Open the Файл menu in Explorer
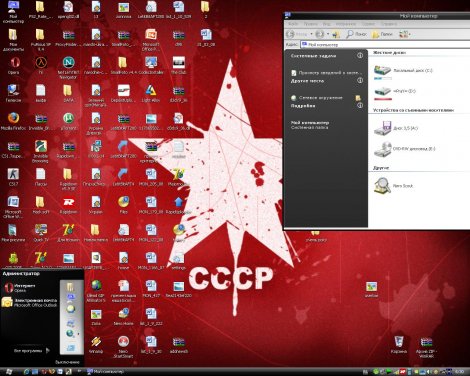 293,24
